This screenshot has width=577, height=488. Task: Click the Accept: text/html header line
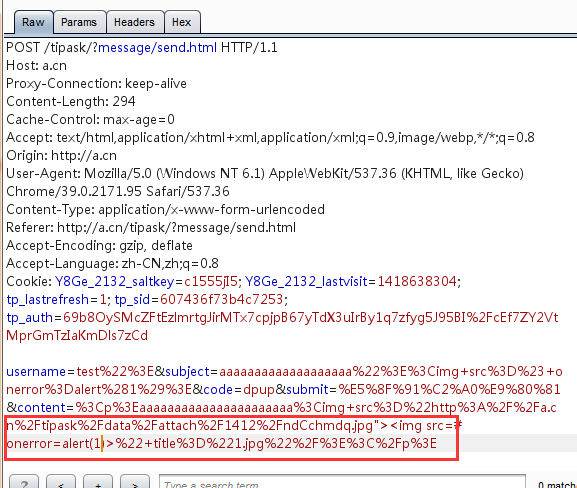[x=270, y=138]
